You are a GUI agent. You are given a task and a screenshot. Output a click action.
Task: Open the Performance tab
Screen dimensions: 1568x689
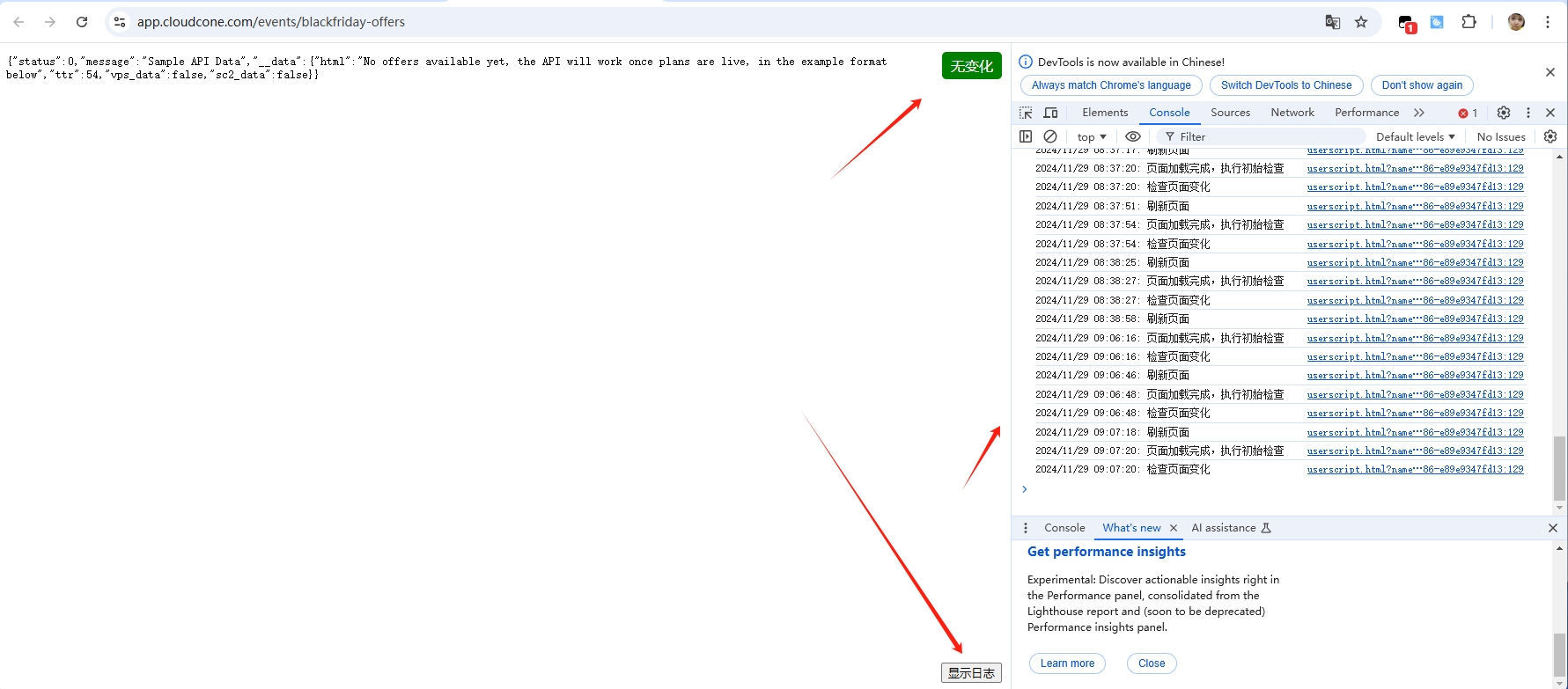point(1366,113)
